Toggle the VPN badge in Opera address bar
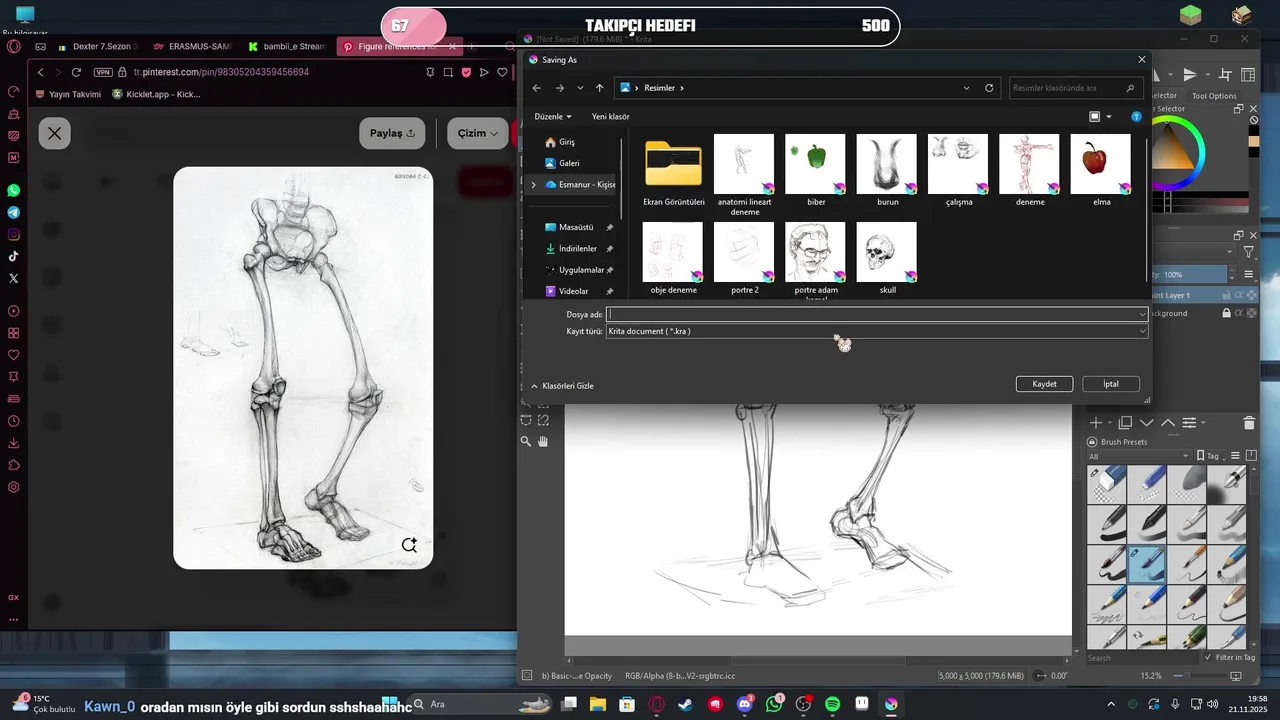Image resolution: width=1280 pixels, height=720 pixels. (103, 72)
